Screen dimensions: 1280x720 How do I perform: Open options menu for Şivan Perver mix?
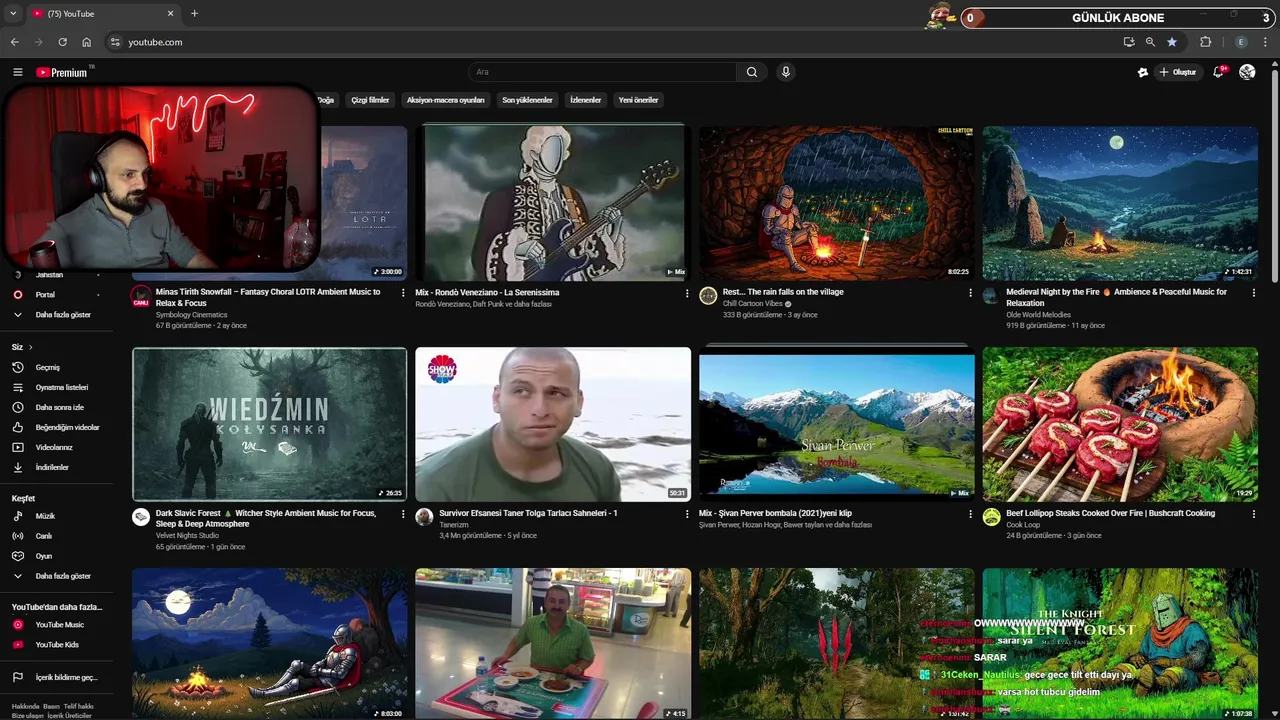pyautogui.click(x=970, y=514)
